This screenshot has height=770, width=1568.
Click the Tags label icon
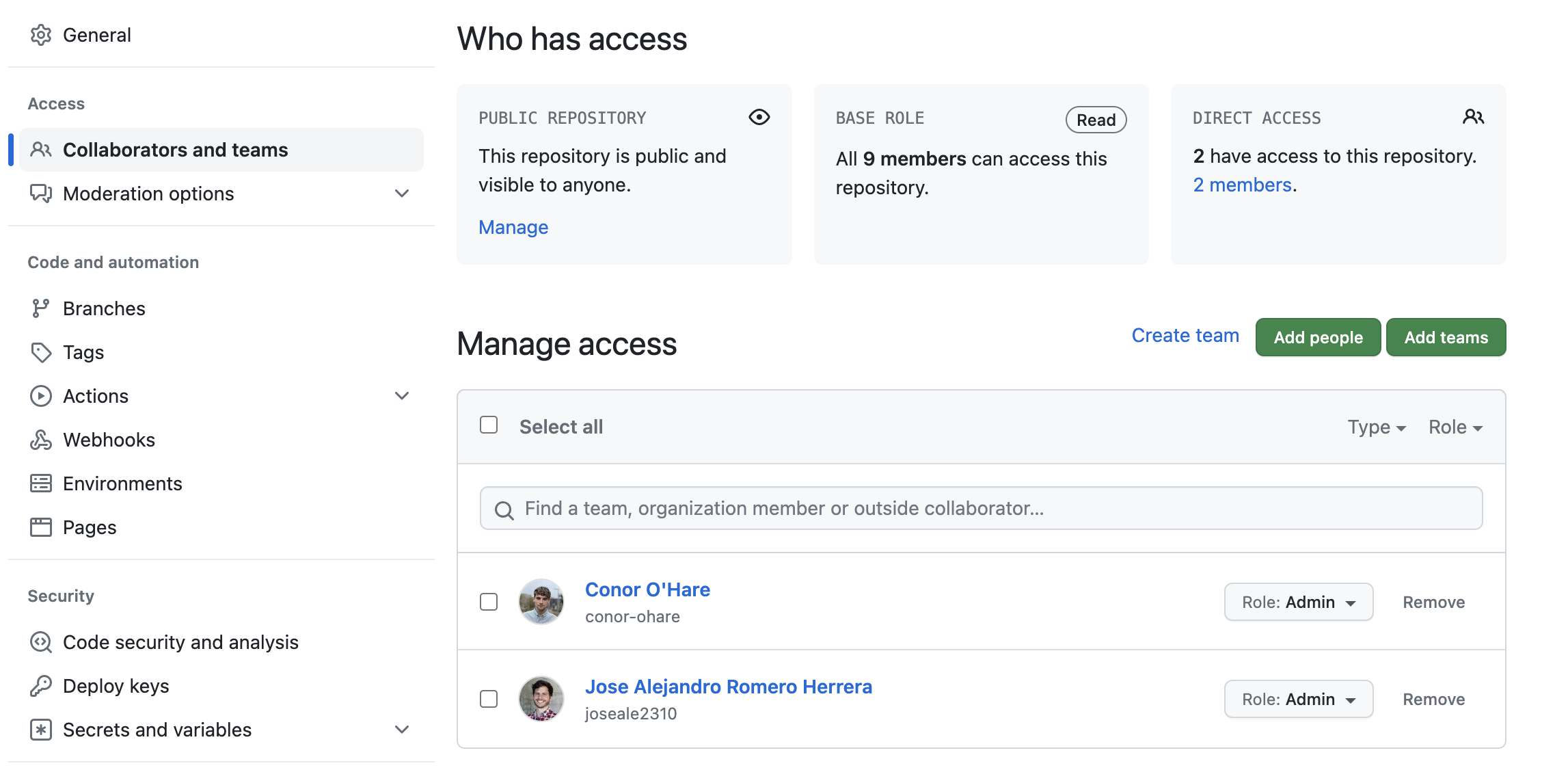(40, 352)
